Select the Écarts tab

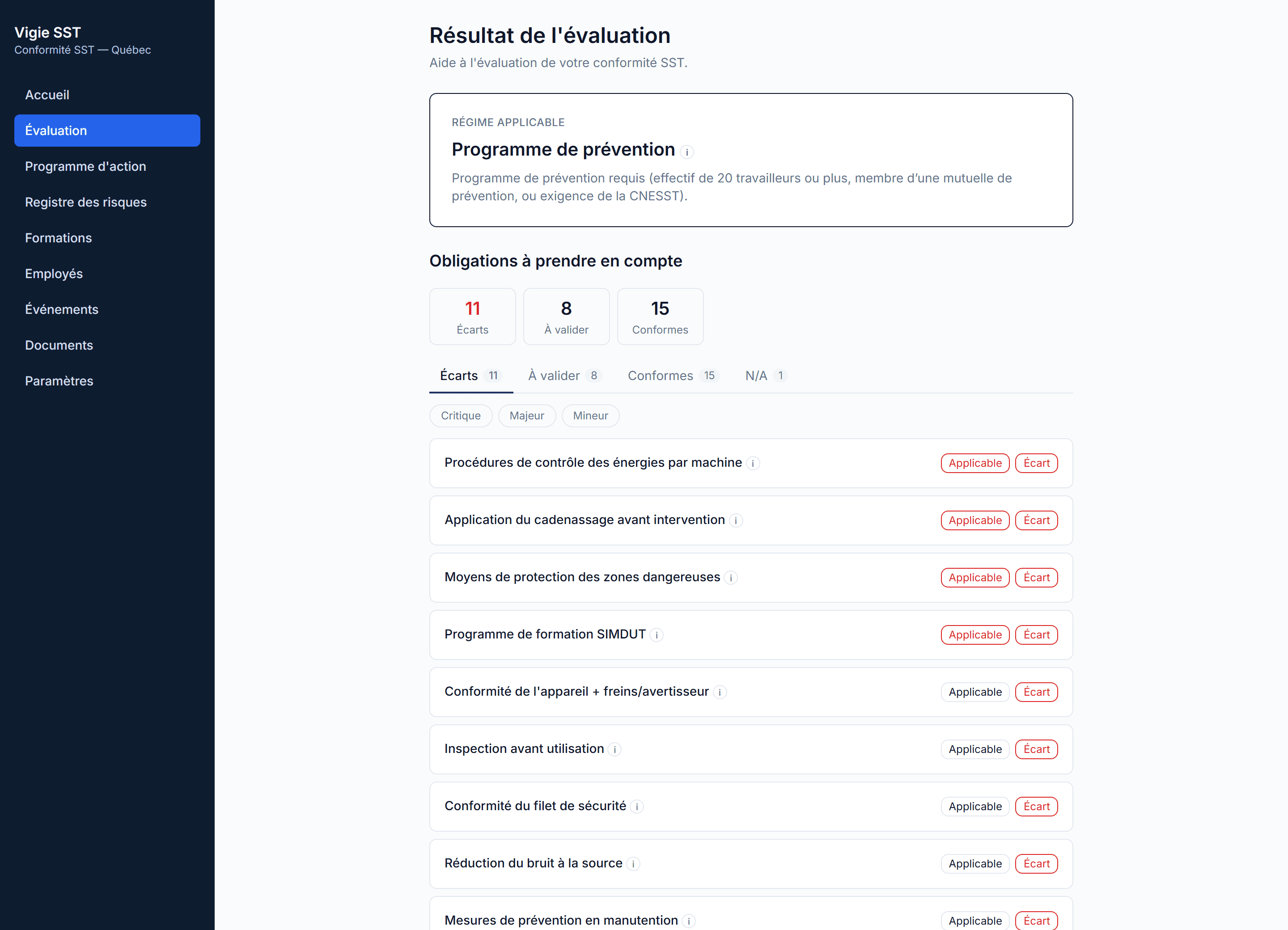pos(471,375)
